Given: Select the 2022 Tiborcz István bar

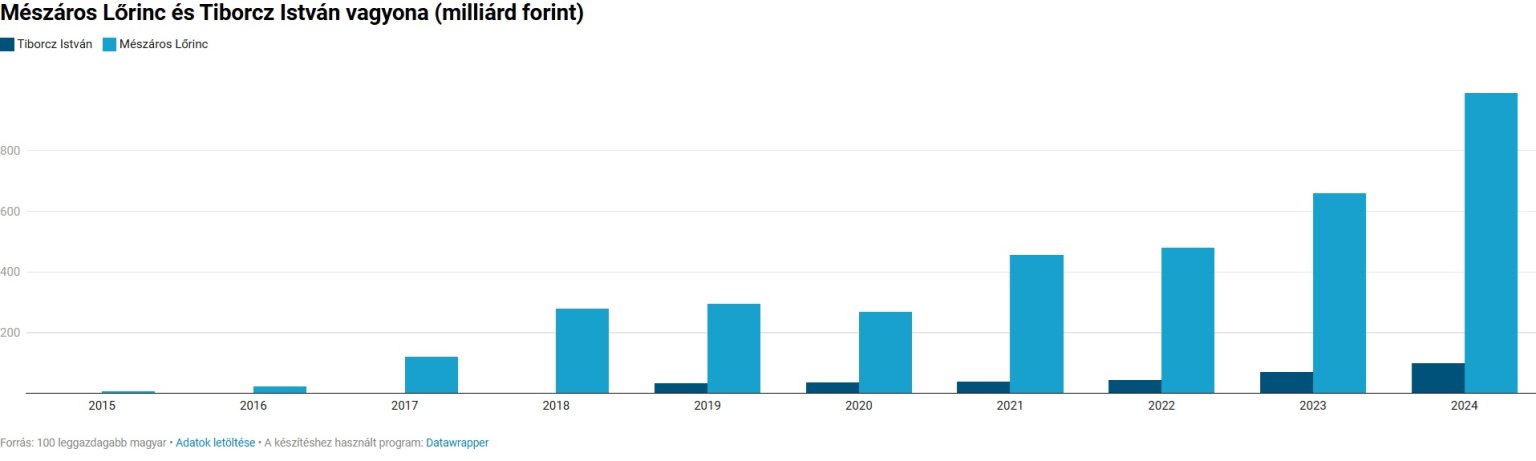Looking at the screenshot, I should pos(1135,386).
